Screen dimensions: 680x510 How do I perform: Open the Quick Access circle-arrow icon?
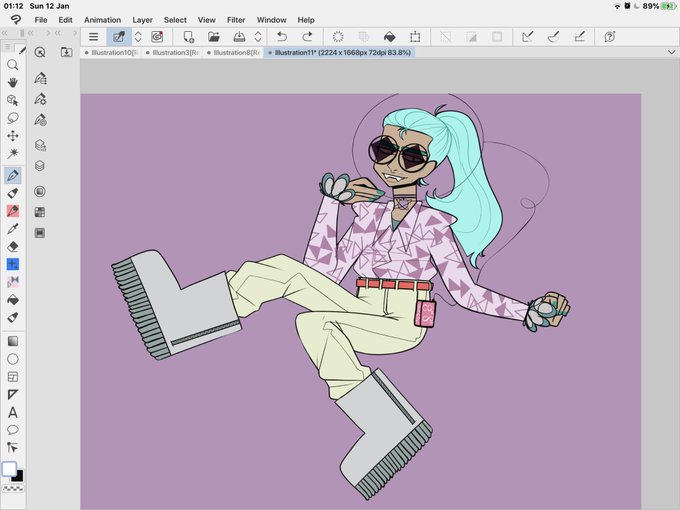click(40, 52)
